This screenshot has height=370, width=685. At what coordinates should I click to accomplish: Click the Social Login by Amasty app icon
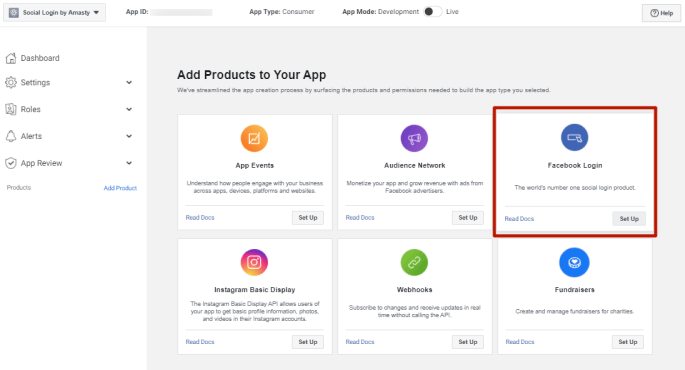14,12
